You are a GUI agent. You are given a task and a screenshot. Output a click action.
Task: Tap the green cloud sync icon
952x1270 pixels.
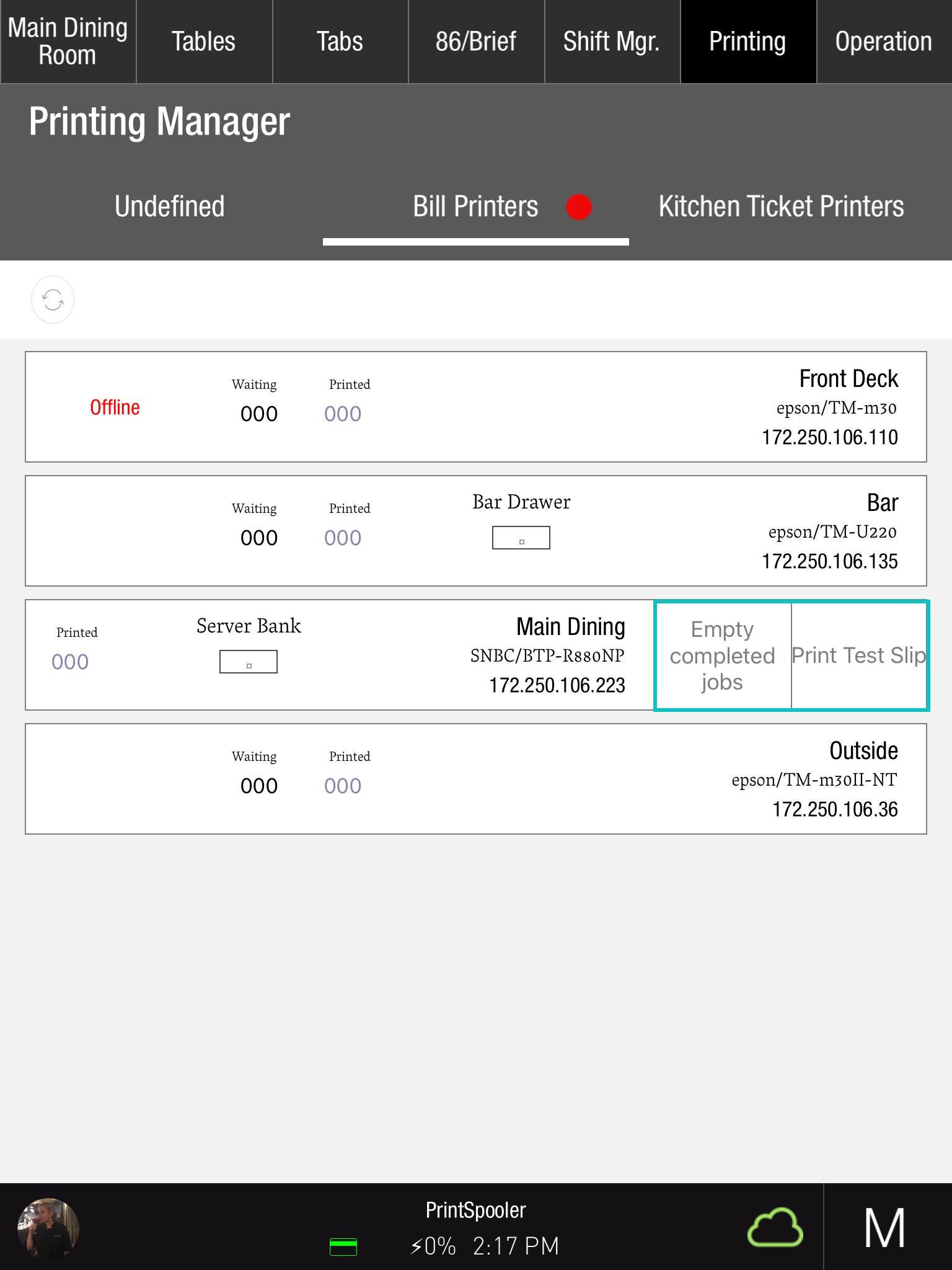(775, 1227)
